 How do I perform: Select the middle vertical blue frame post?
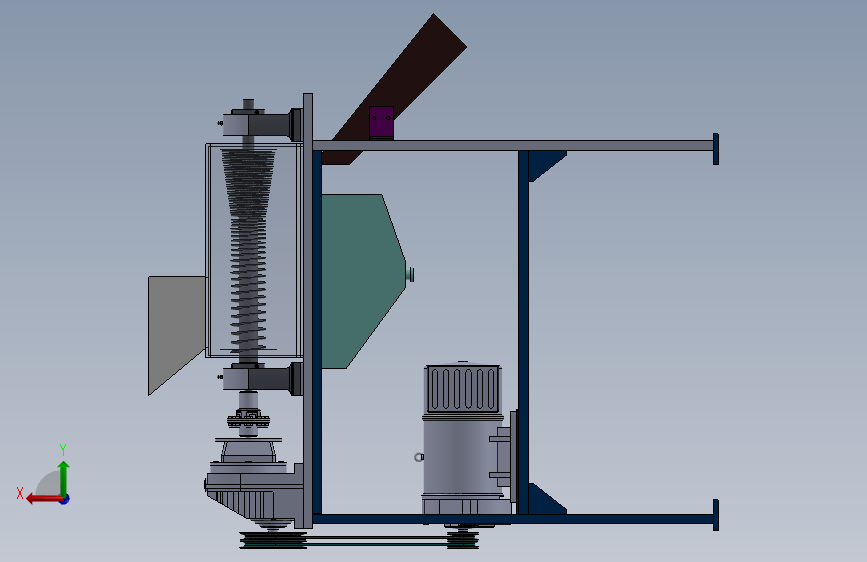(523, 332)
